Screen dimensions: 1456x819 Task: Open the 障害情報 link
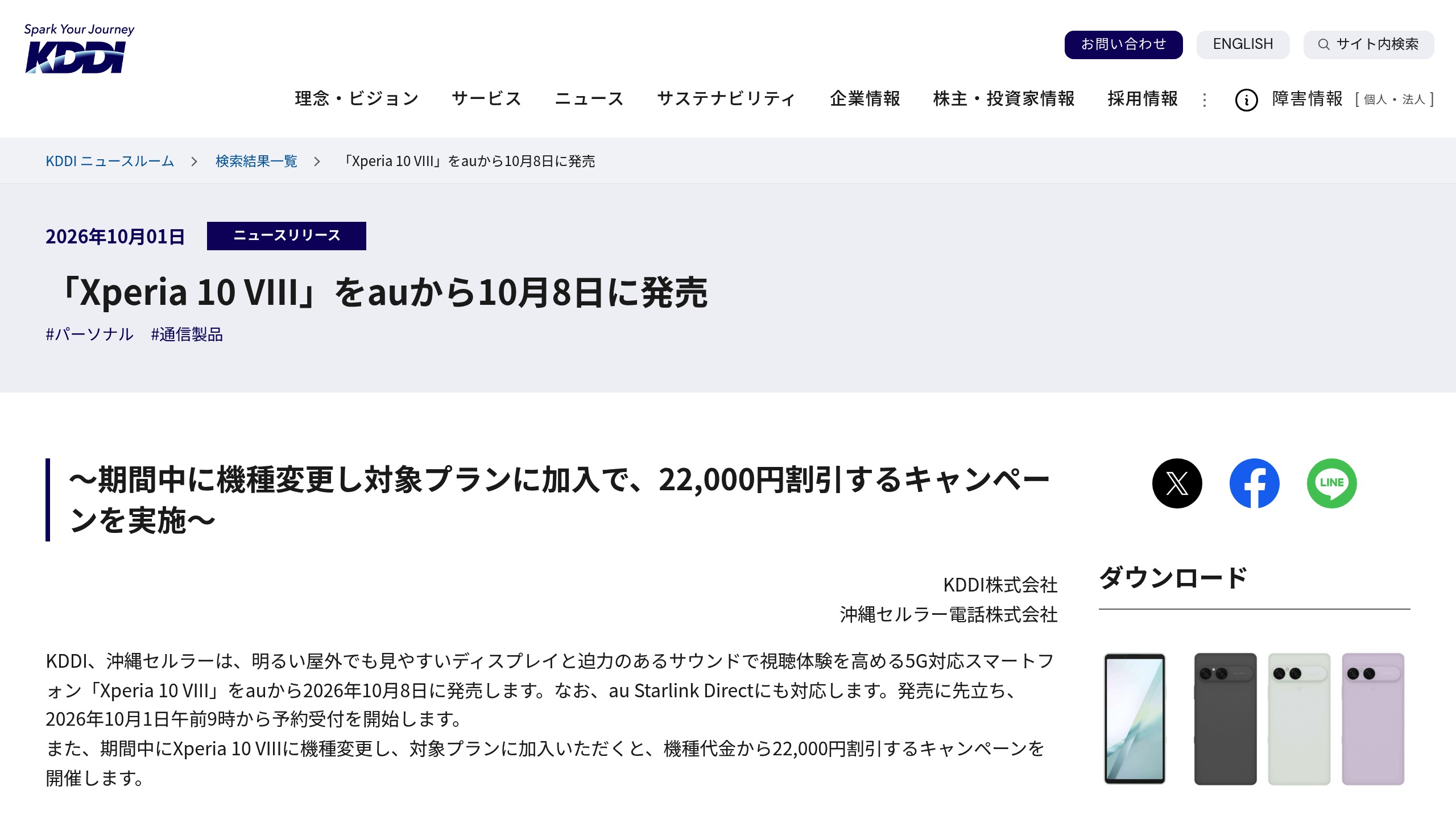1307,99
